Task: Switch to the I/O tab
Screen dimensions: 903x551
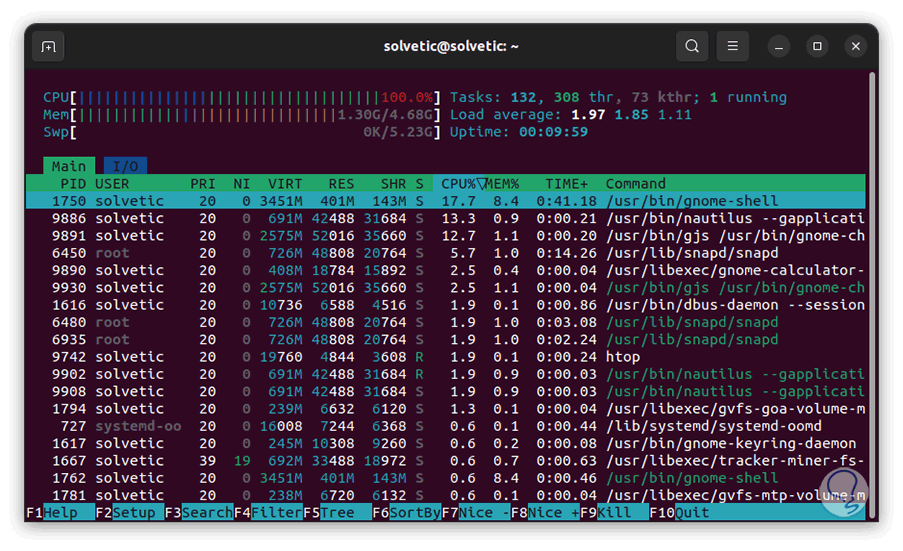Action: pyautogui.click(x=125, y=166)
